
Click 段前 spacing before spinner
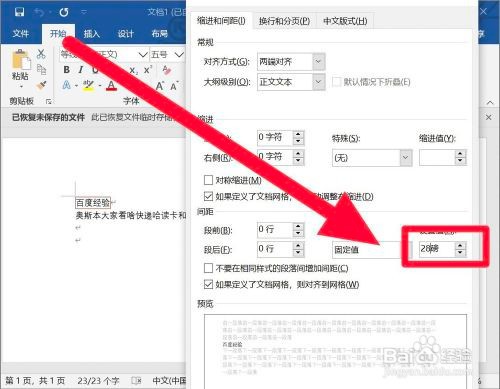tap(298, 230)
